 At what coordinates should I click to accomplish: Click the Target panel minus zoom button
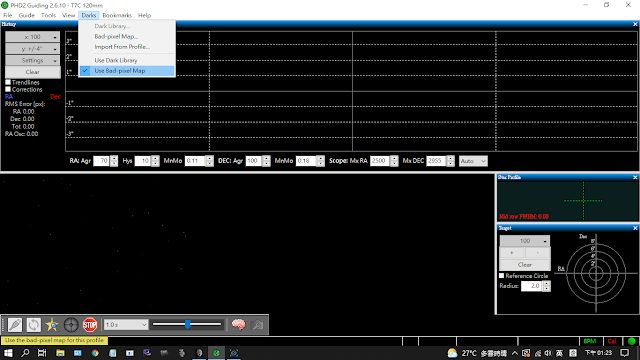tap(538, 253)
